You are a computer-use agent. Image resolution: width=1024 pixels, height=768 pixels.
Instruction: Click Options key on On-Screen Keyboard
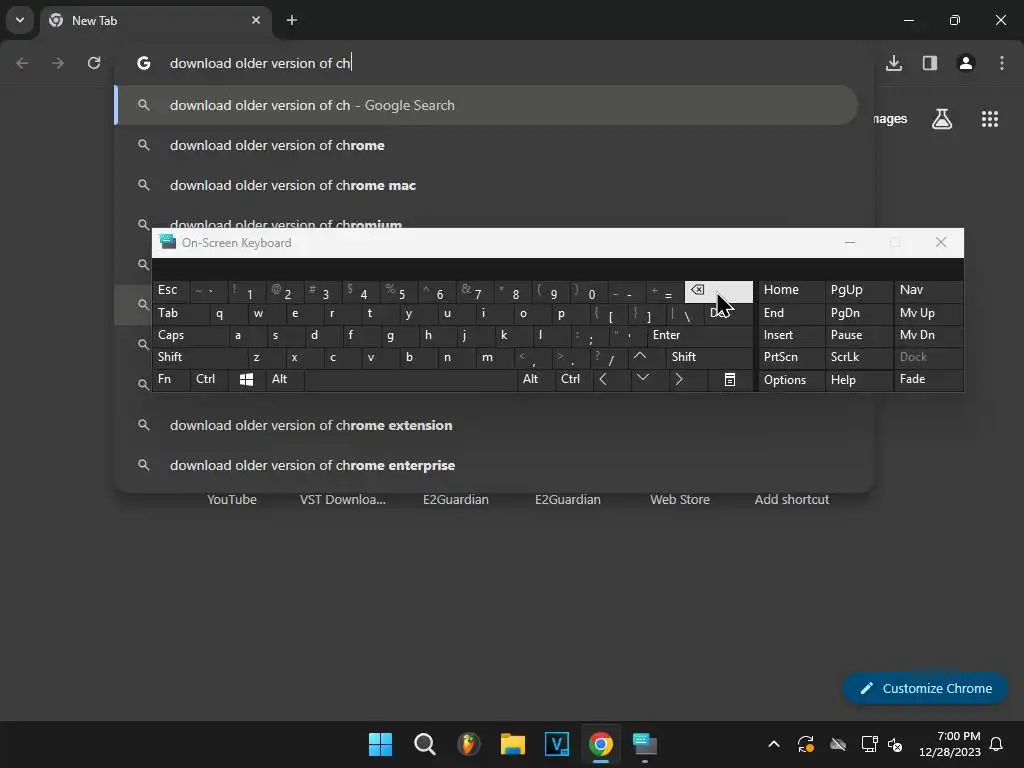tap(791, 379)
